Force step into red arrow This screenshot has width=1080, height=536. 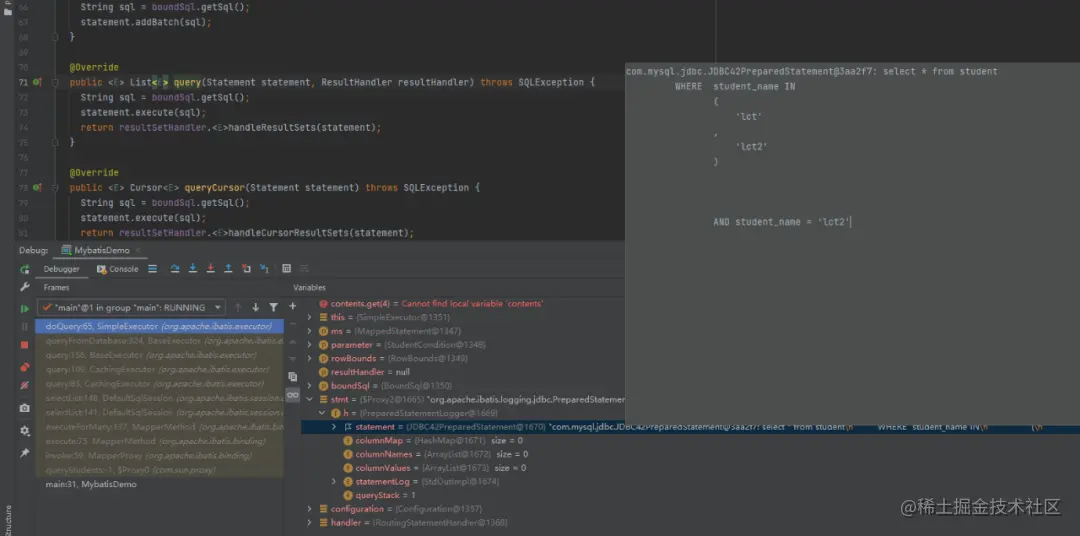[211, 269]
